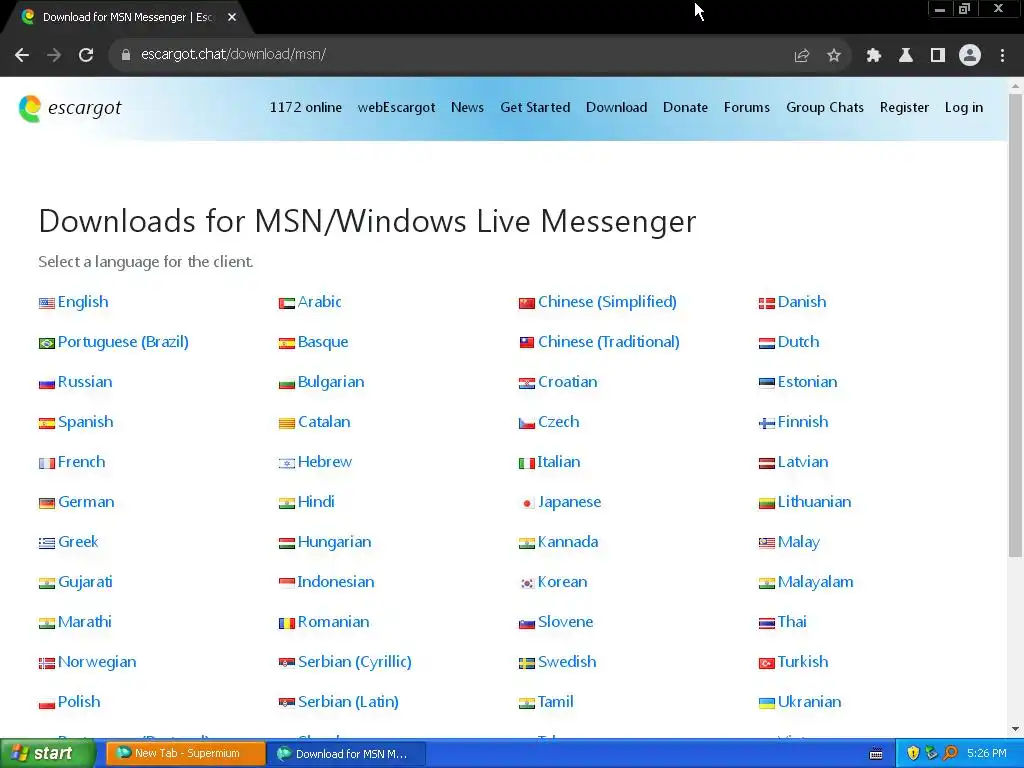Image resolution: width=1024 pixels, height=768 pixels.
Task: Open the Windows start button
Action: pos(48,754)
